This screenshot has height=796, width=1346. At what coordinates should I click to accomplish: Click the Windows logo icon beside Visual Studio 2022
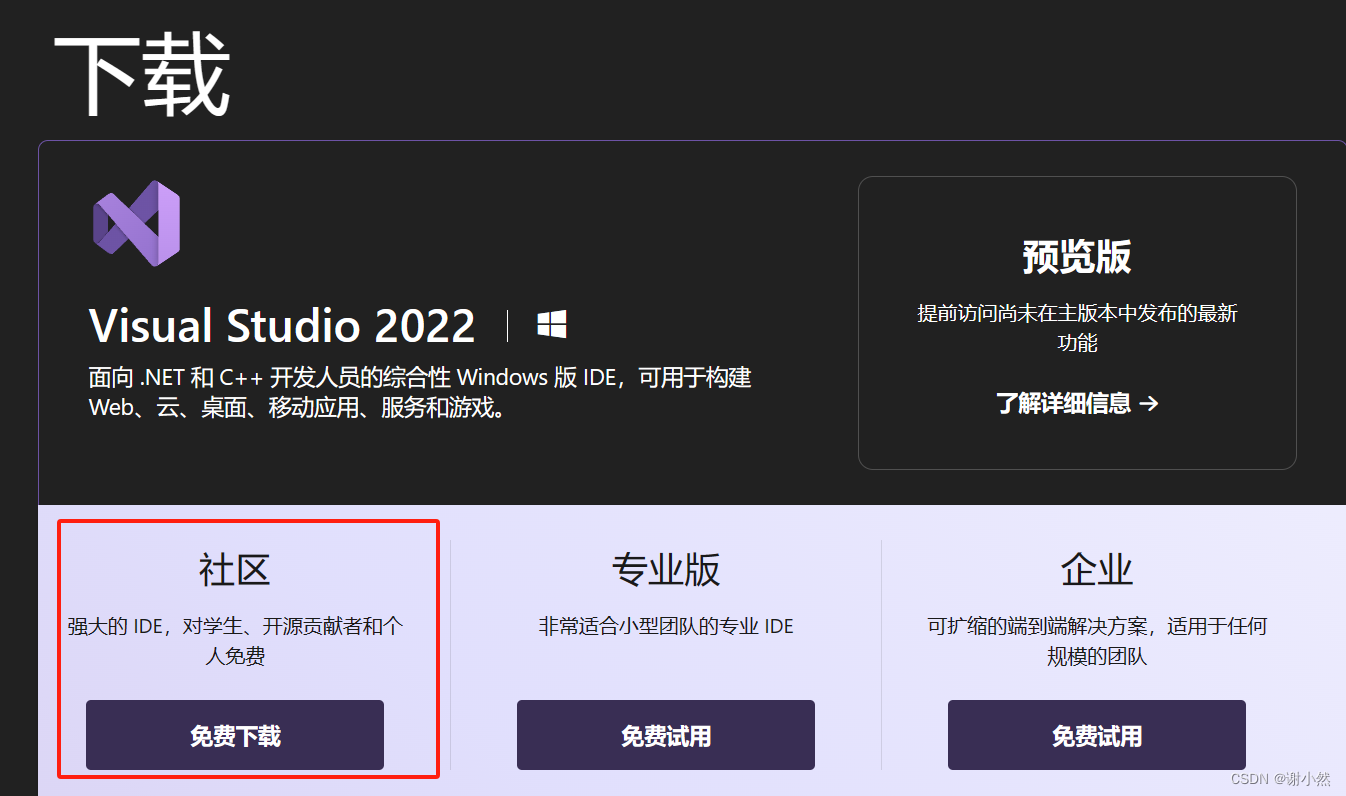pyautogui.click(x=551, y=325)
